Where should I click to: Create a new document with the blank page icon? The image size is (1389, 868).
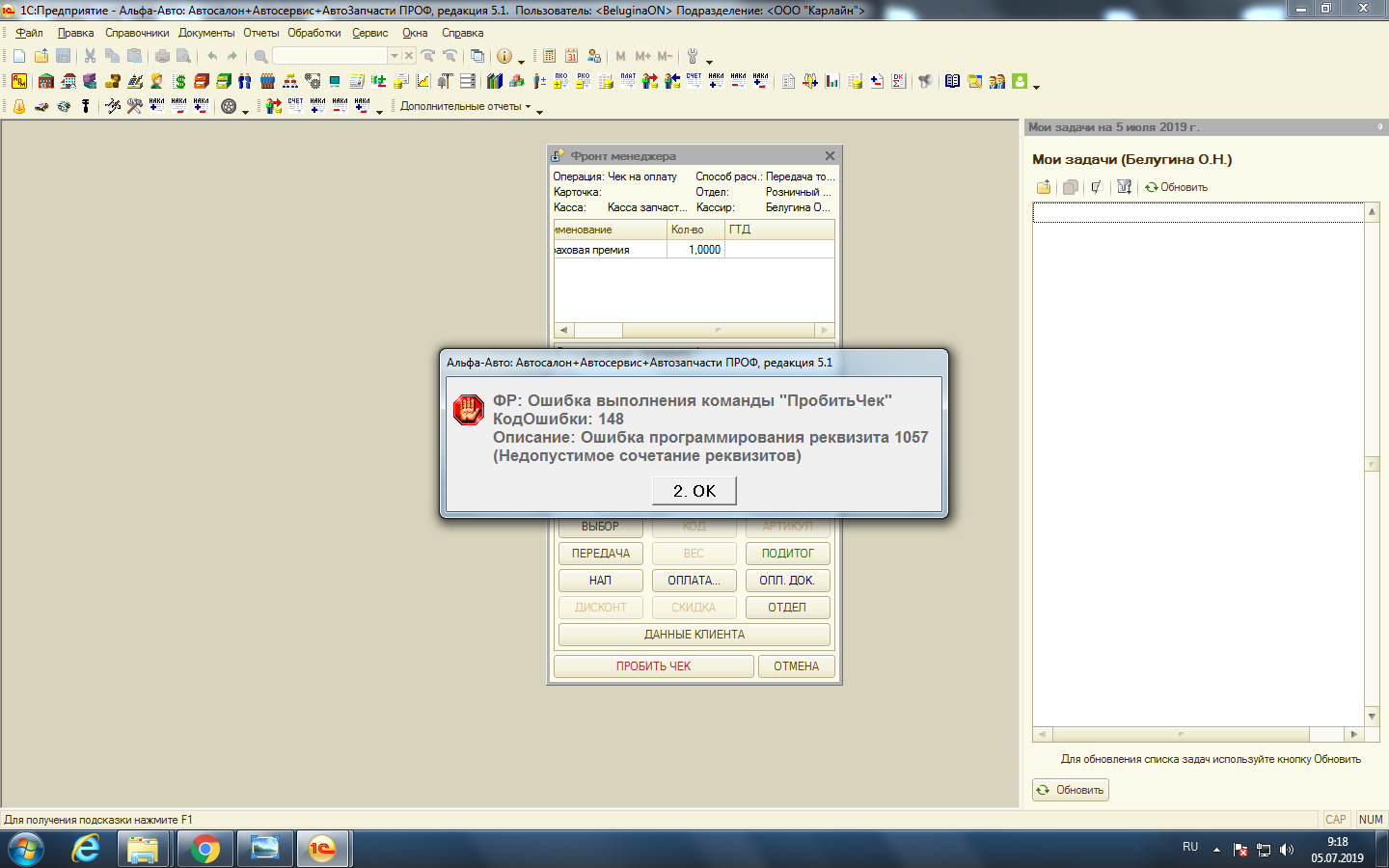(x=19, y=56)
